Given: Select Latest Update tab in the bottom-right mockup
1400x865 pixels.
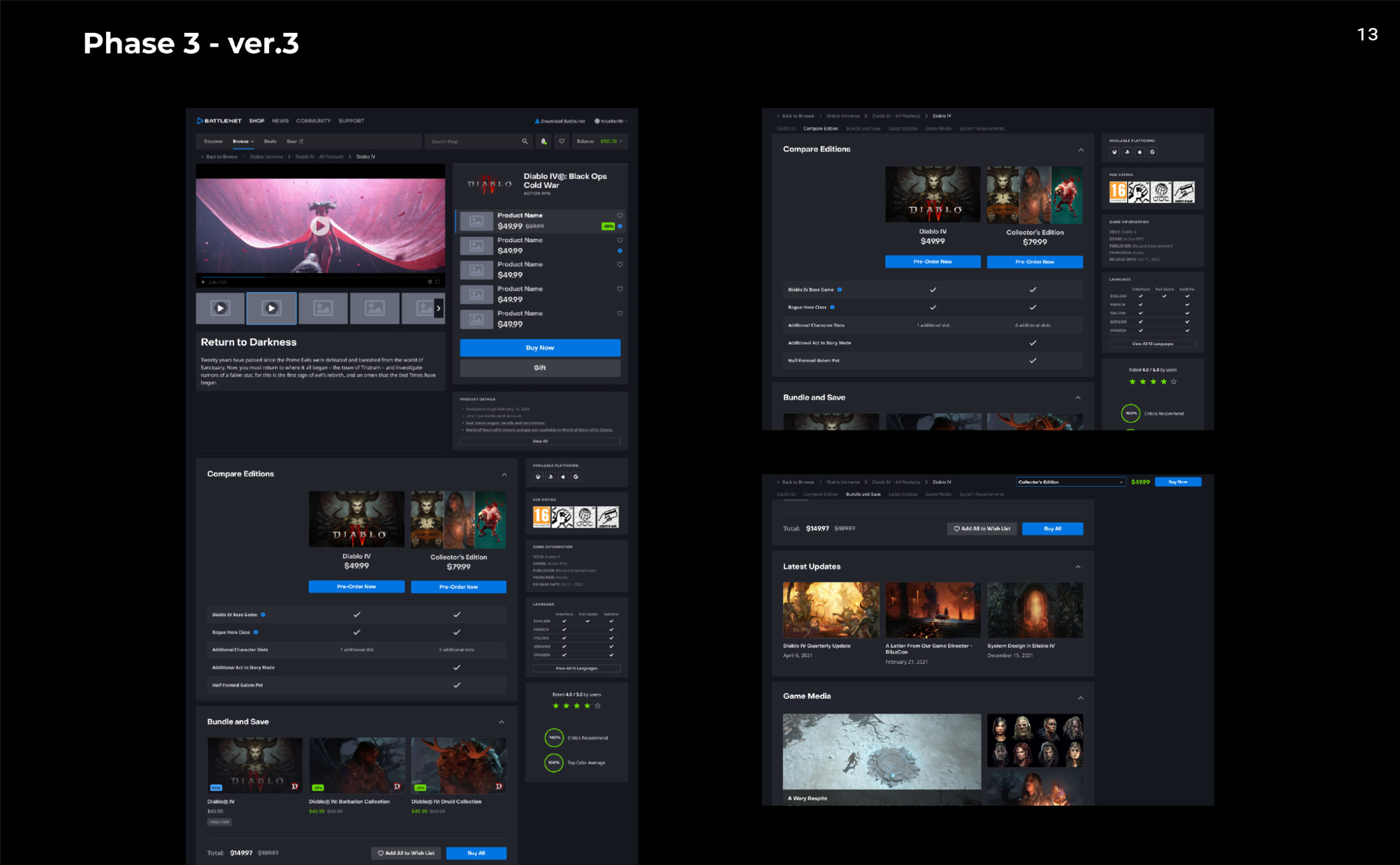Looking at the screenshot, I should (x=903, y=494).
